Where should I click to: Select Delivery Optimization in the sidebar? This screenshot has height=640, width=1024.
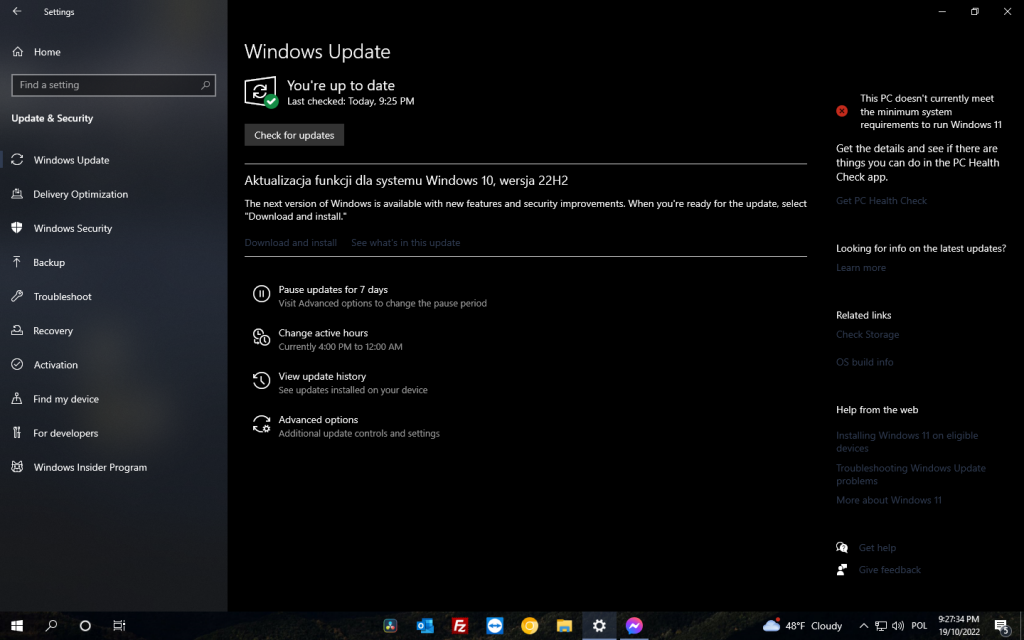tap(82, 194)
